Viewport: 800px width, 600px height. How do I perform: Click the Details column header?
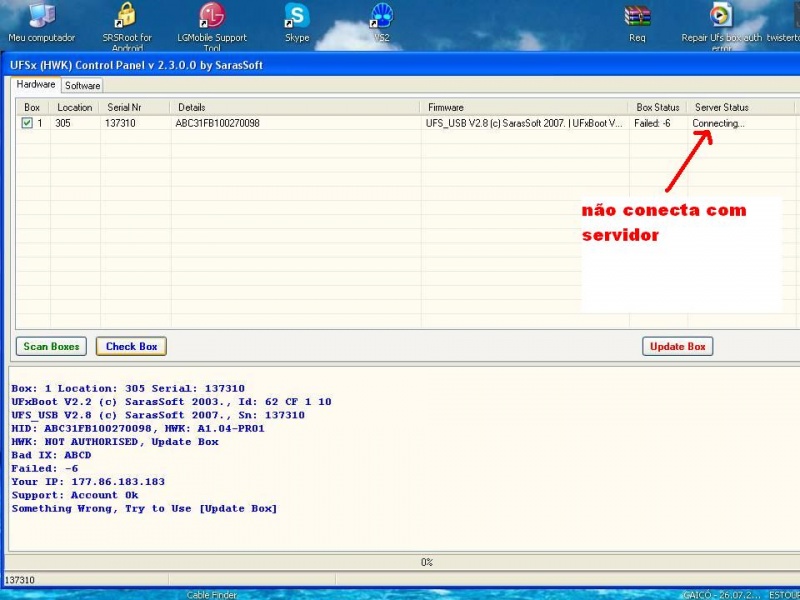pos(295,107)
